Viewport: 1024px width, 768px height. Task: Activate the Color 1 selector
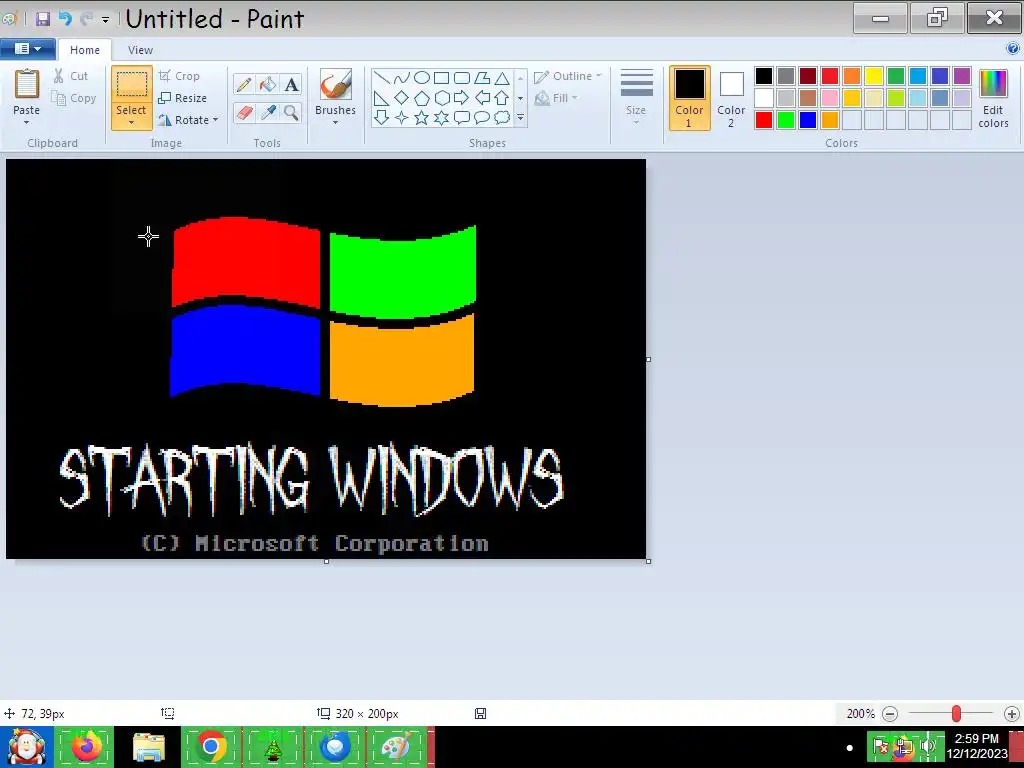coord(690,98)
